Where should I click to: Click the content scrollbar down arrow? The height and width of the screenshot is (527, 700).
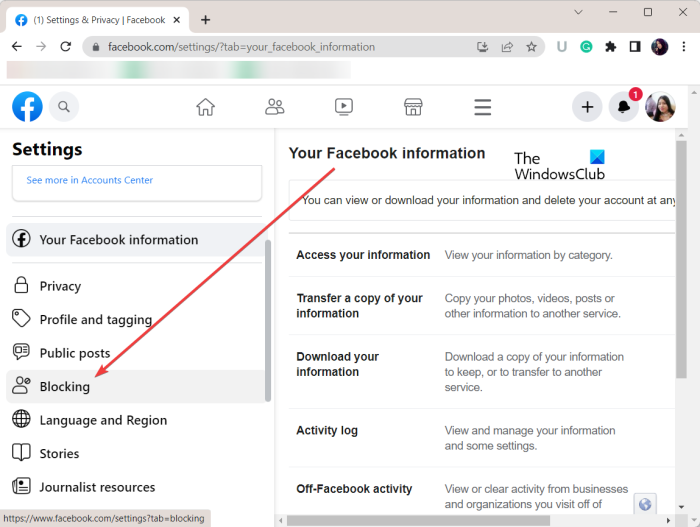(681, 507)
